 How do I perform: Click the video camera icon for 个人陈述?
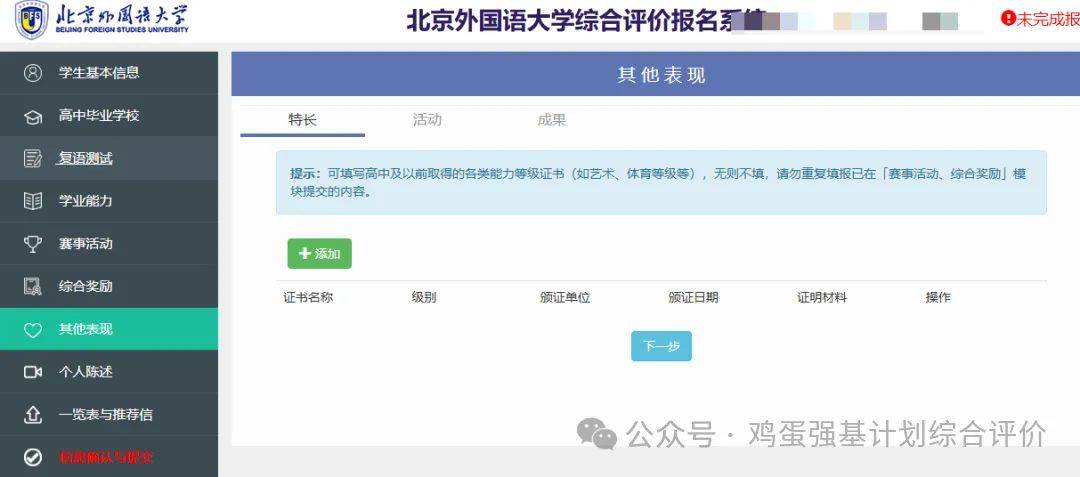(x=33, y=372)
